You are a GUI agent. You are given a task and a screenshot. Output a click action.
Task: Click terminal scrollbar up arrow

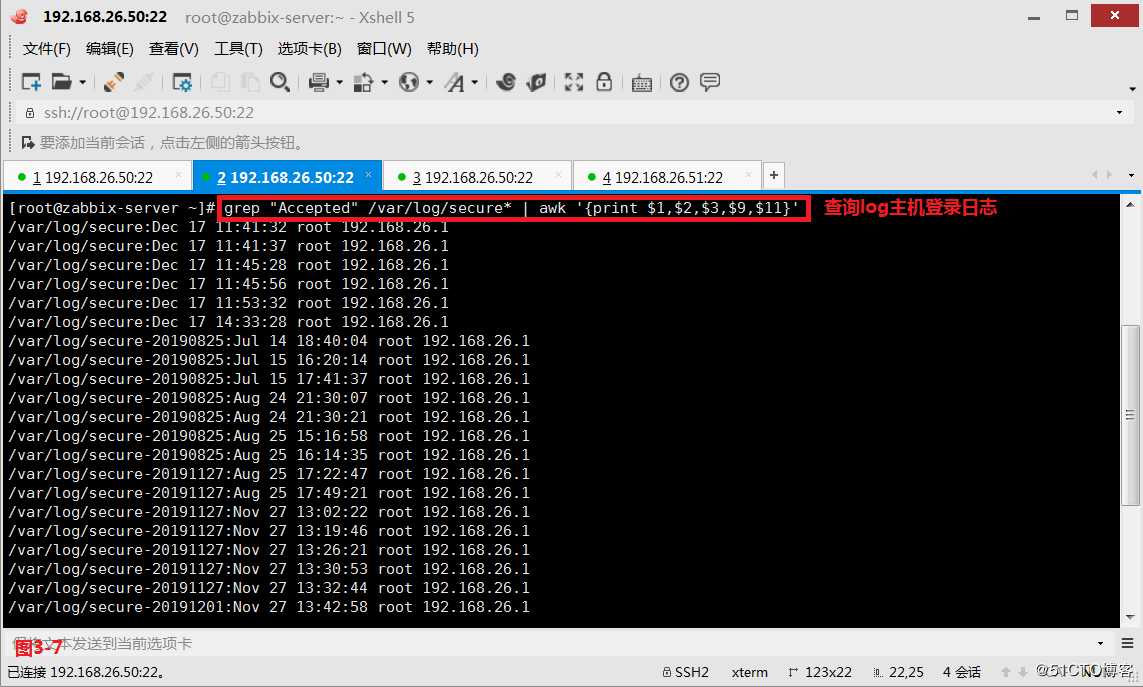(1131, 206)
